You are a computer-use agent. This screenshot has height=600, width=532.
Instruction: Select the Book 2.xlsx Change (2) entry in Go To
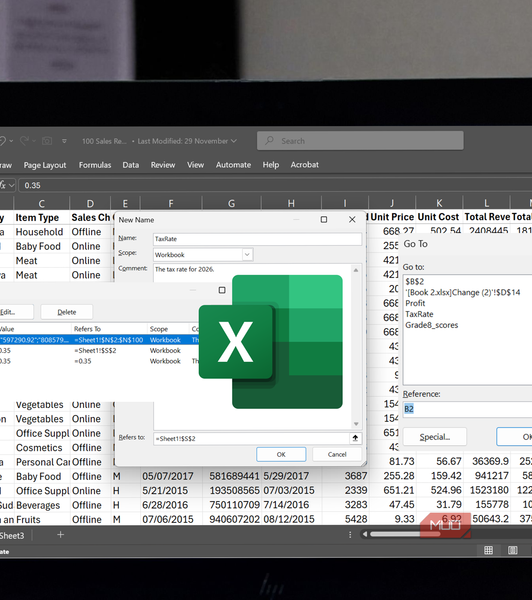[x=462, y=292]
